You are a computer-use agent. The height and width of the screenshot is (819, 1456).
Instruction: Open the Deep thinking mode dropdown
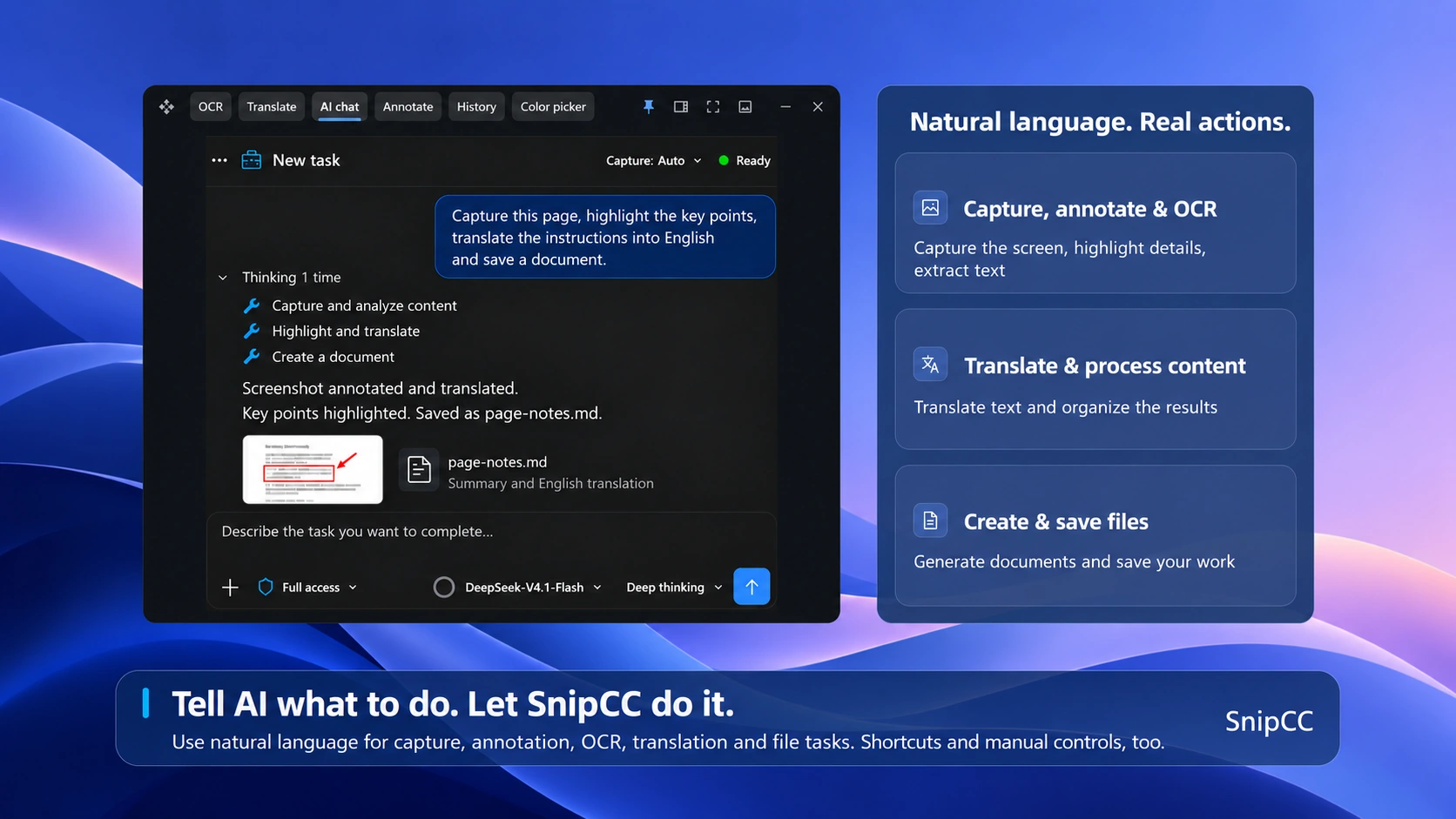coord(674,587)
